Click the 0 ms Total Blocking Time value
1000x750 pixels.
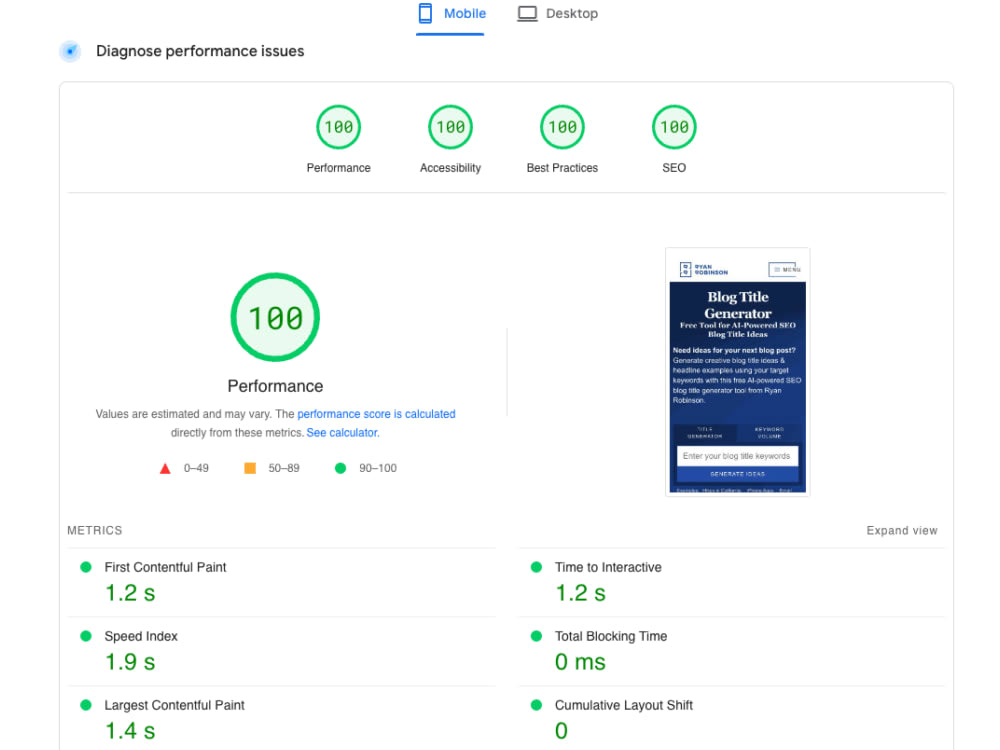(x=580, y=662)
